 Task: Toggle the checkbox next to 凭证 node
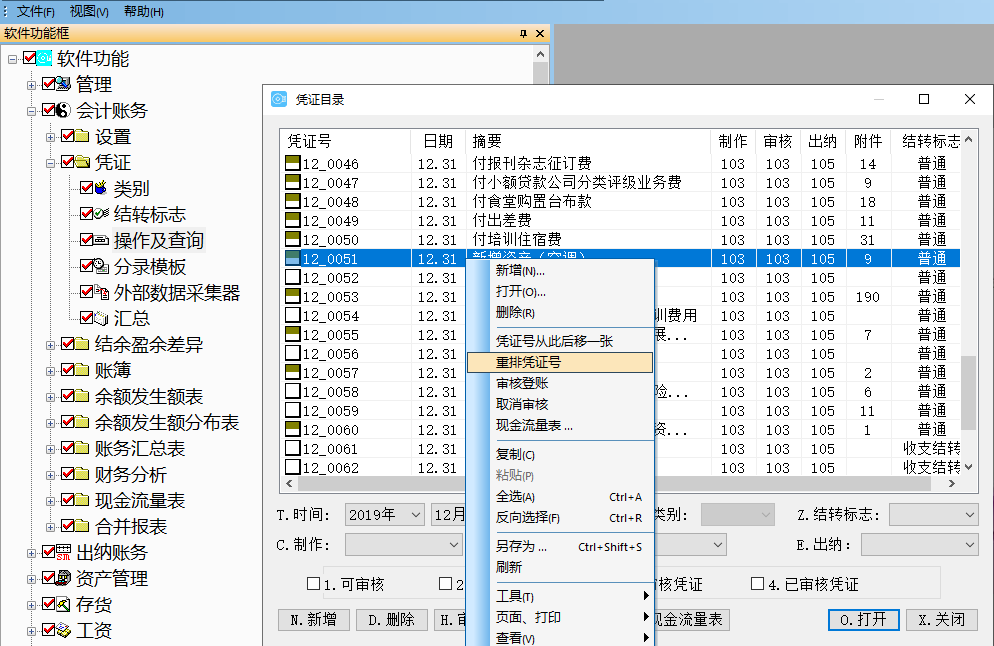67,162
